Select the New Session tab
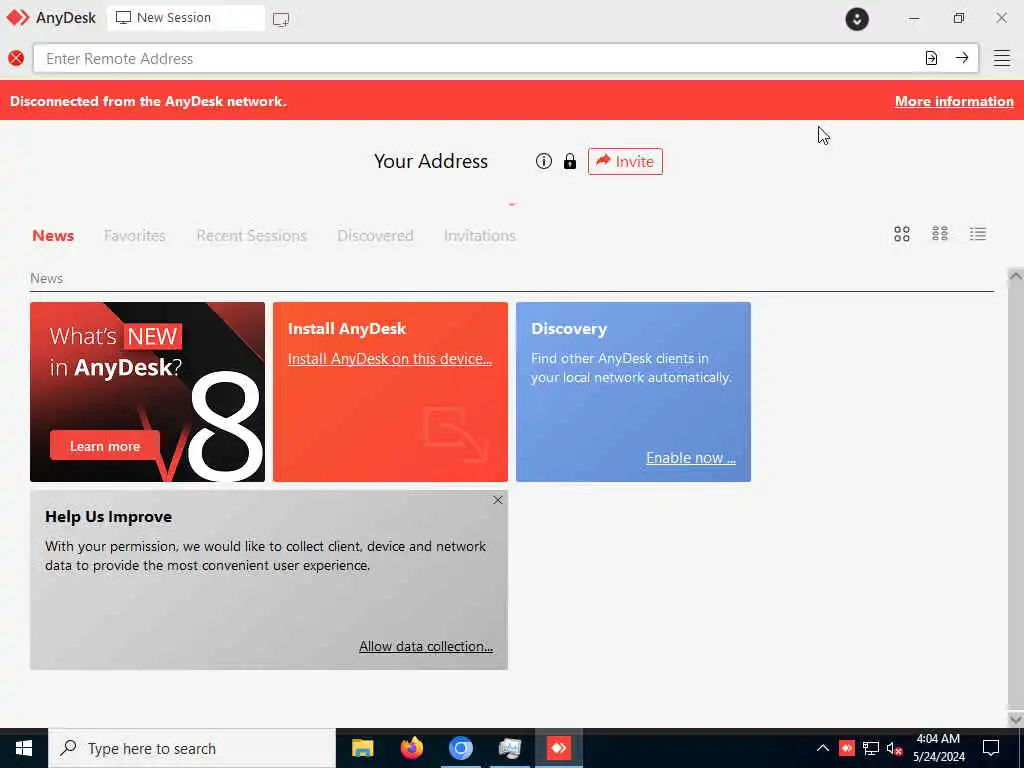The image size is (1024, 768). [185, 18]
